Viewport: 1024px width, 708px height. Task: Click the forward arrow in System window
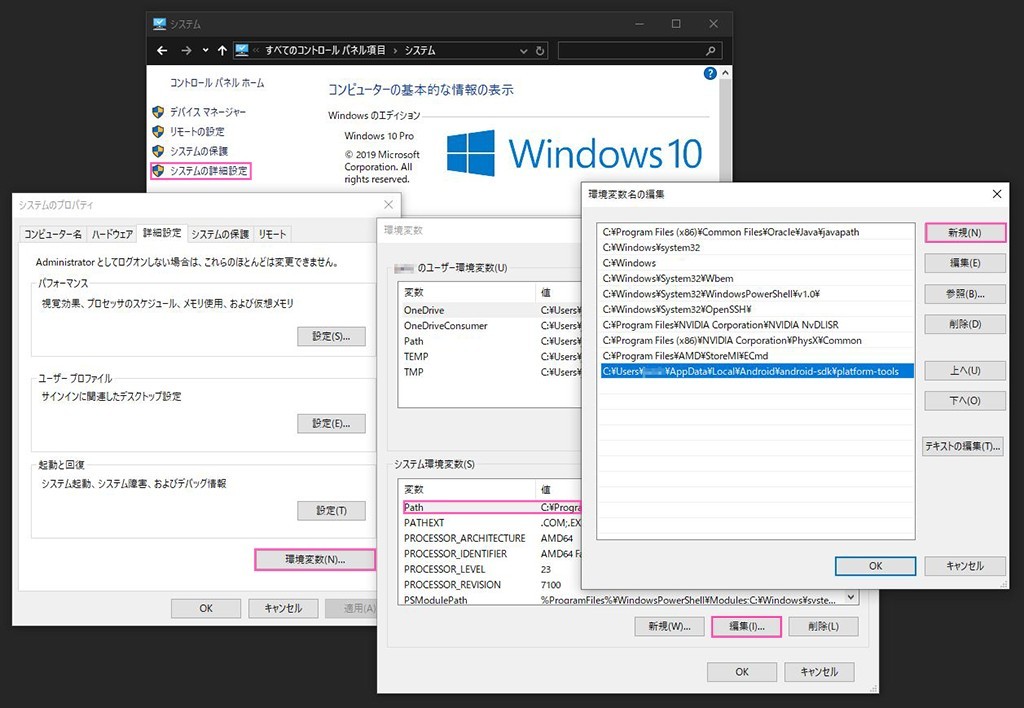point(186,50)
